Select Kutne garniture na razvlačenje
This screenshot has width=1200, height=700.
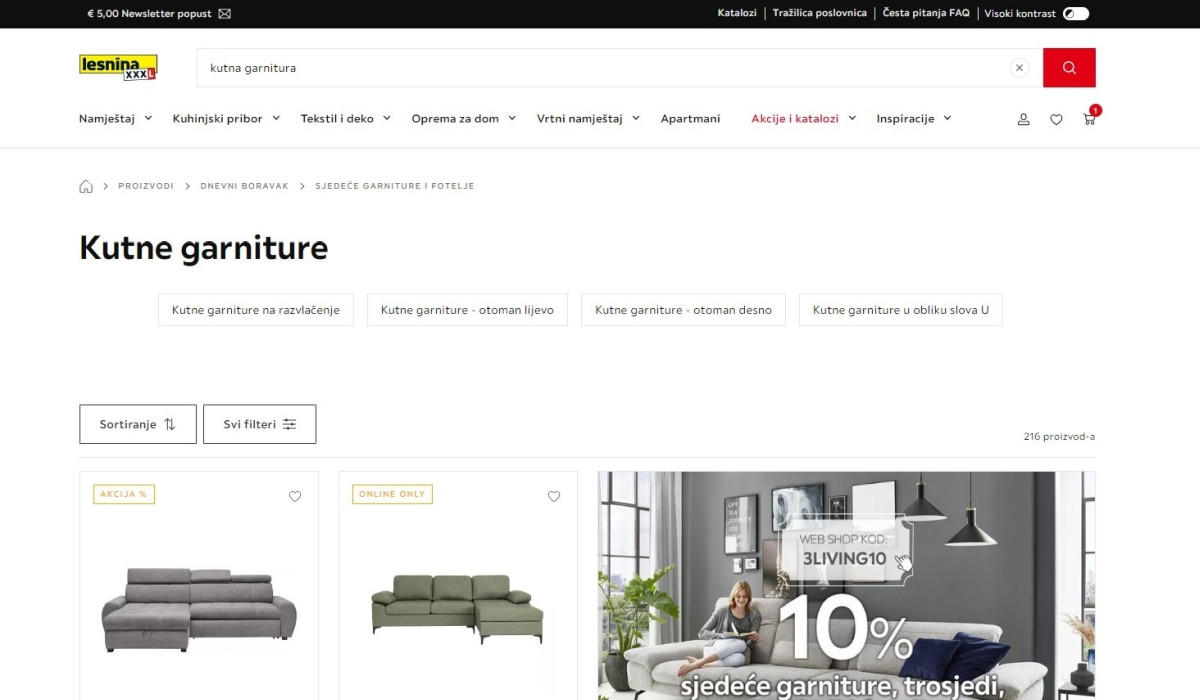pos(256,310)
